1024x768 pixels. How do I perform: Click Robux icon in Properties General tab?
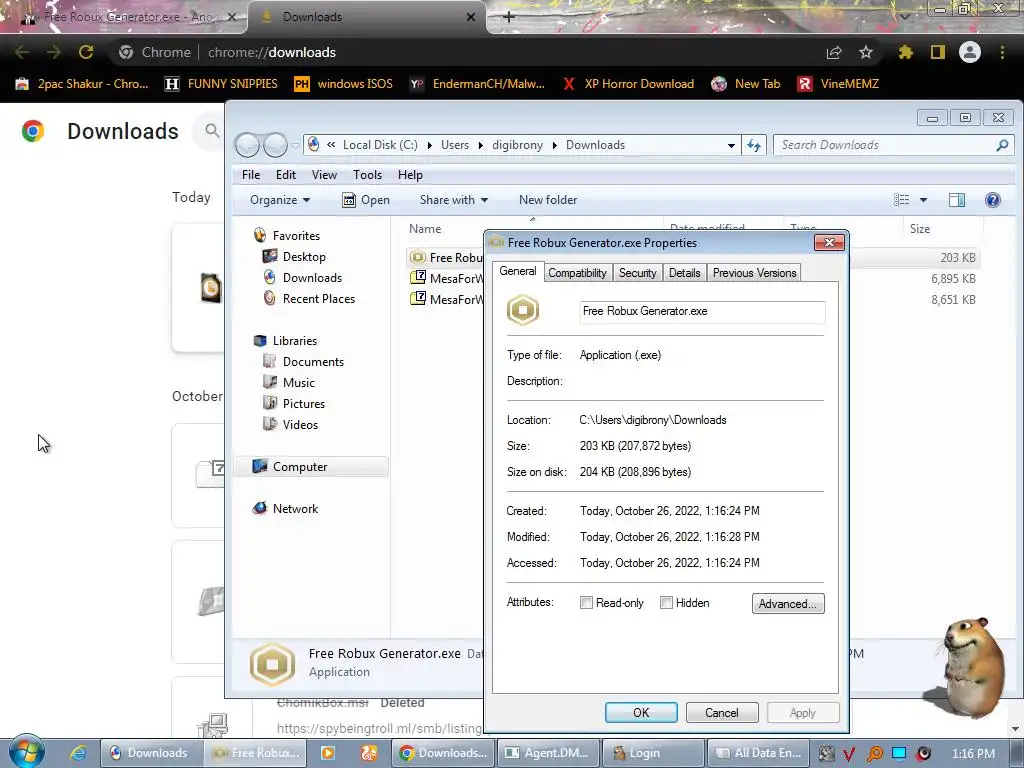click(522, 310)
